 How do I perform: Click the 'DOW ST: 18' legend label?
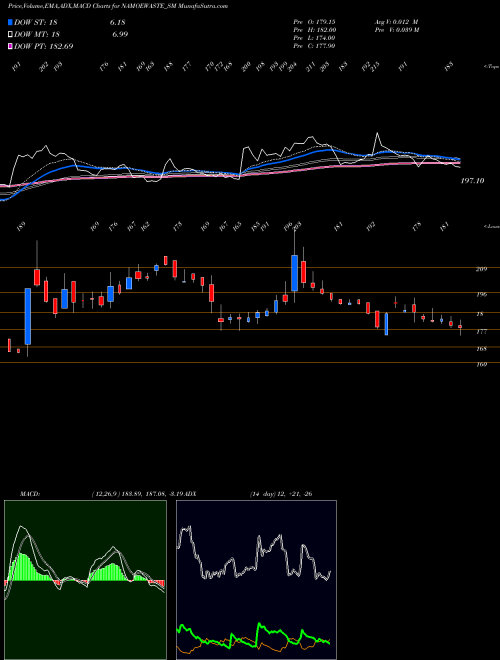click(36, 22)
